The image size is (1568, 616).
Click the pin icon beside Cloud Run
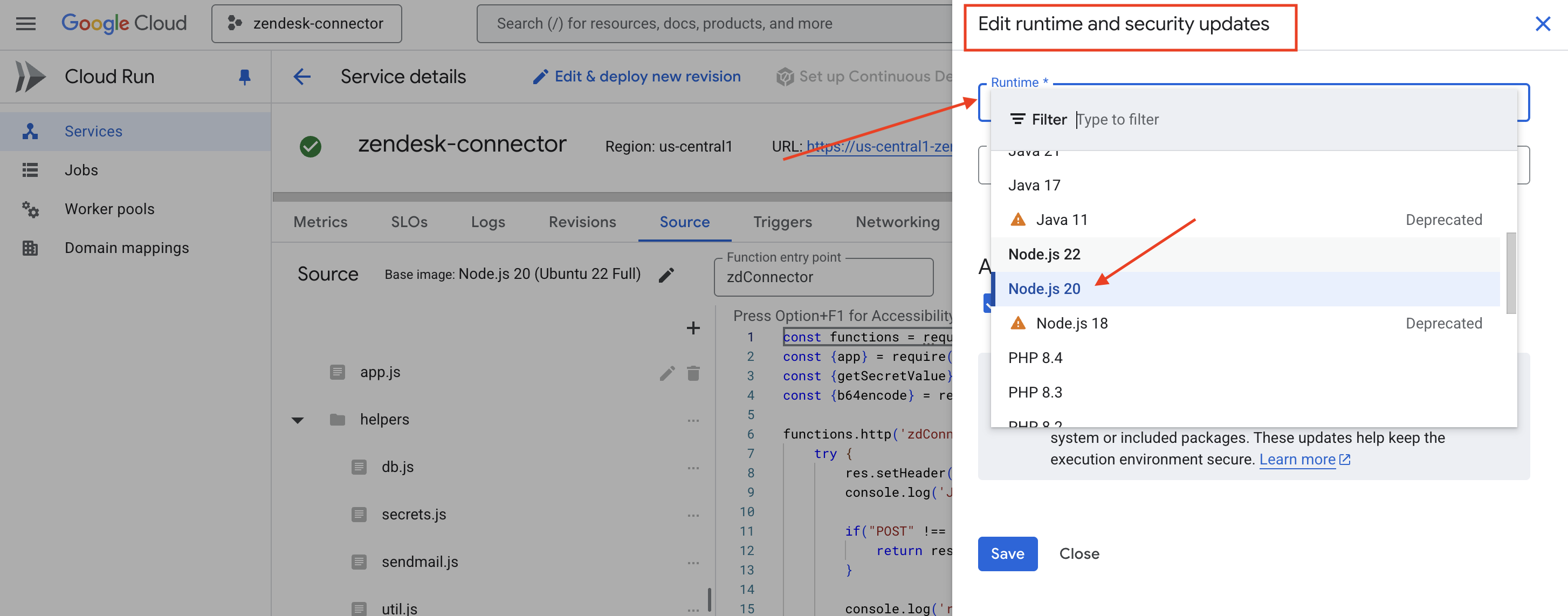click(245, 77)
